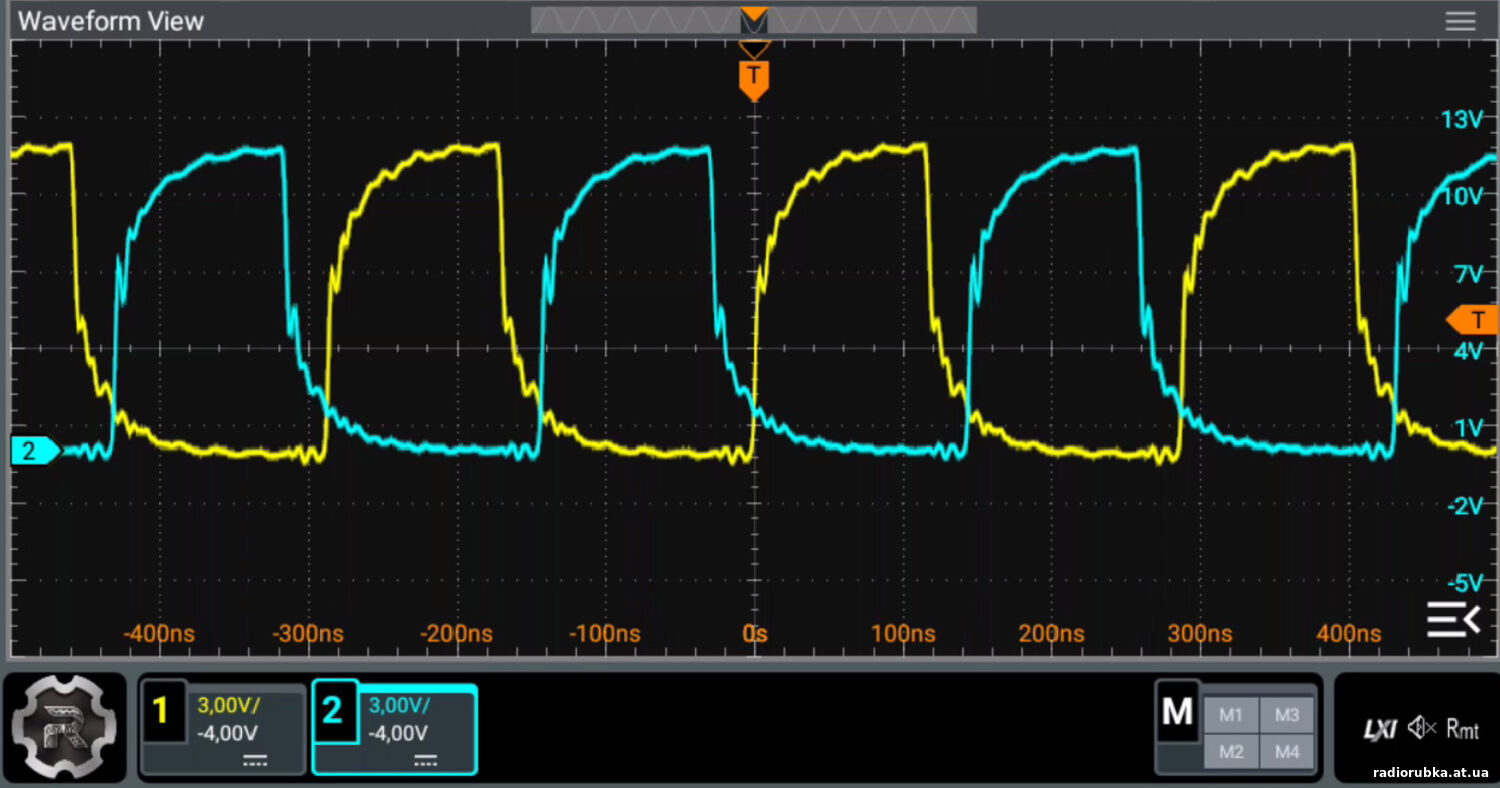
Task: Select the M2 math waveform button
Action: 1230,751
